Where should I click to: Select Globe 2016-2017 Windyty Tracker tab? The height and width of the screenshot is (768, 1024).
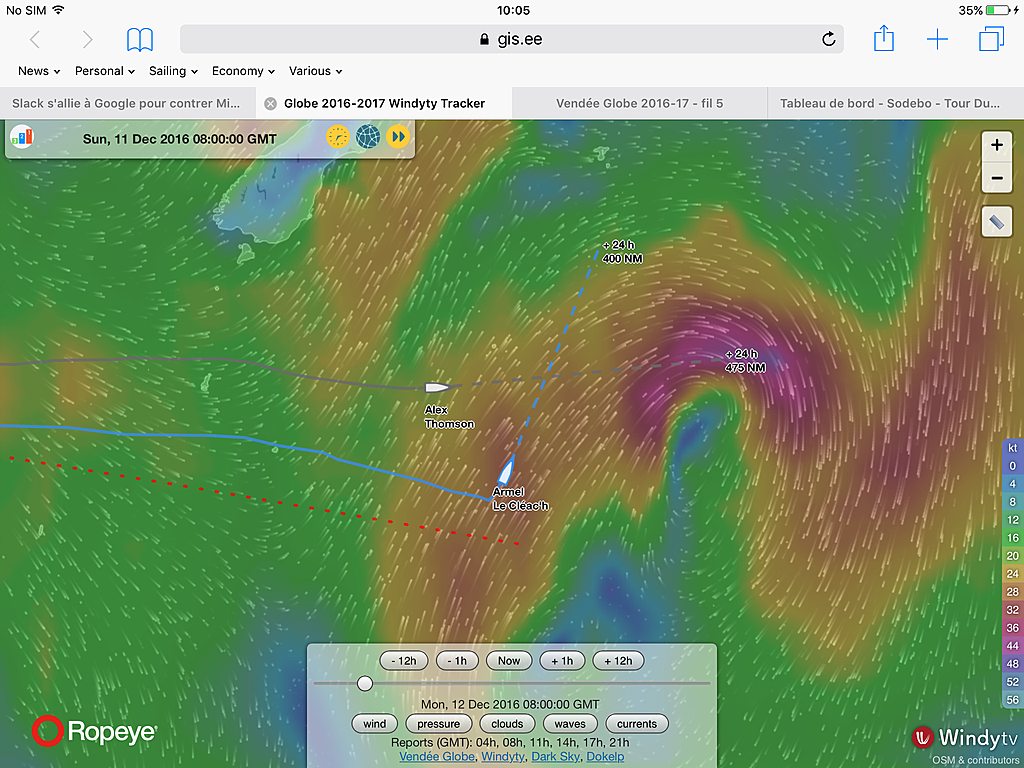click(x=384, y=103)
